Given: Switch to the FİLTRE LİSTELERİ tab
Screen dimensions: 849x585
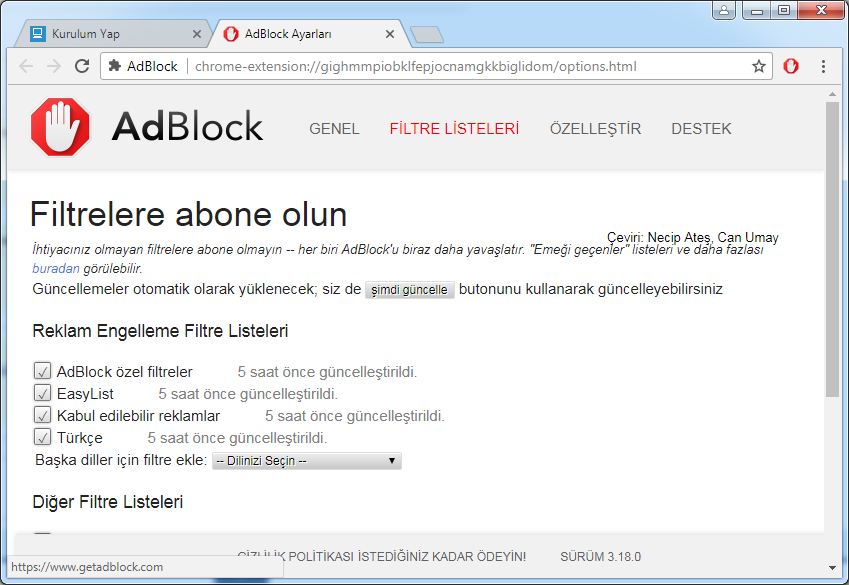Looking at the screenshot, I should [454, 129].
